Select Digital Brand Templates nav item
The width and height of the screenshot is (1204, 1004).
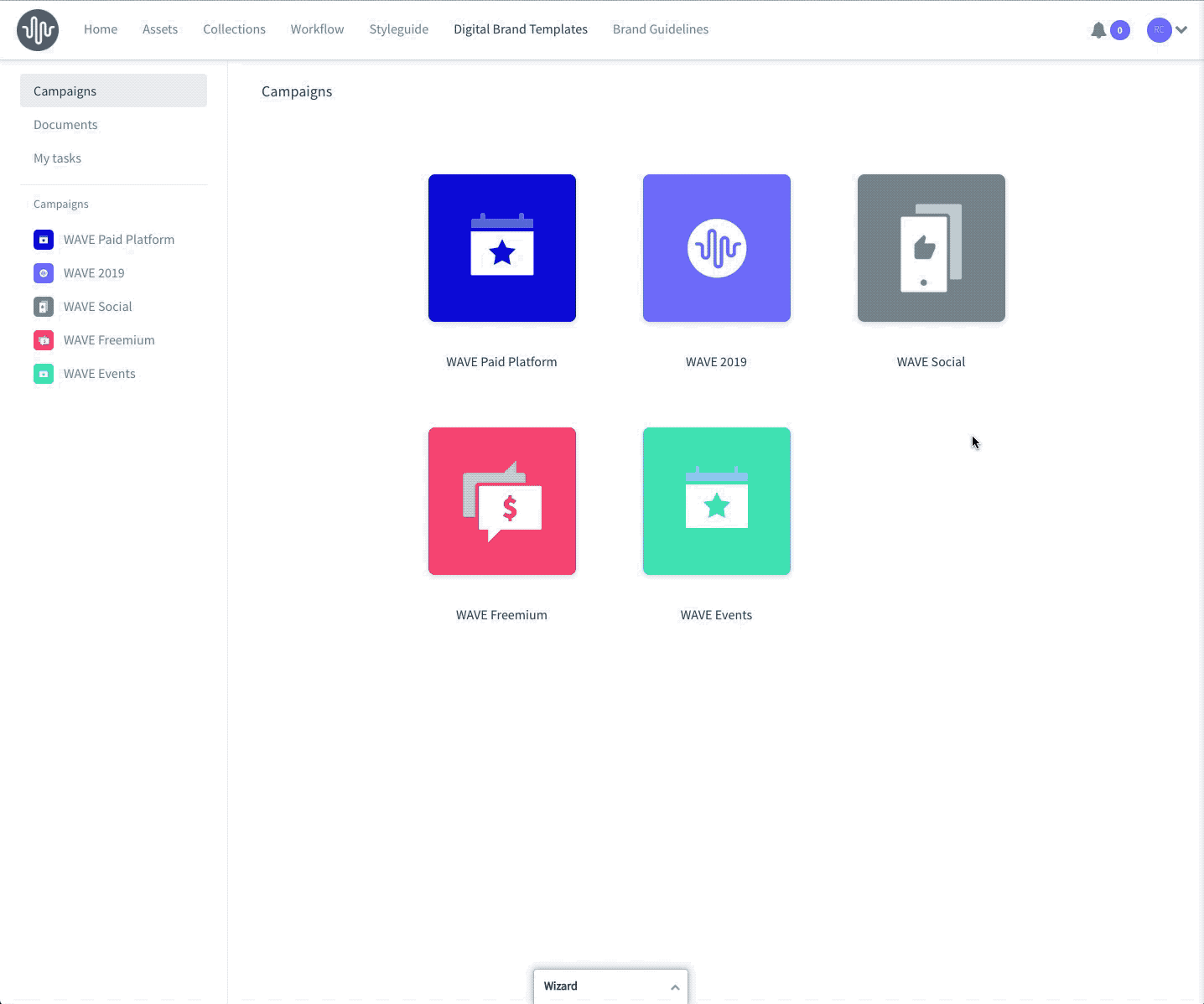pyautogui.click(x=521, y=29)
